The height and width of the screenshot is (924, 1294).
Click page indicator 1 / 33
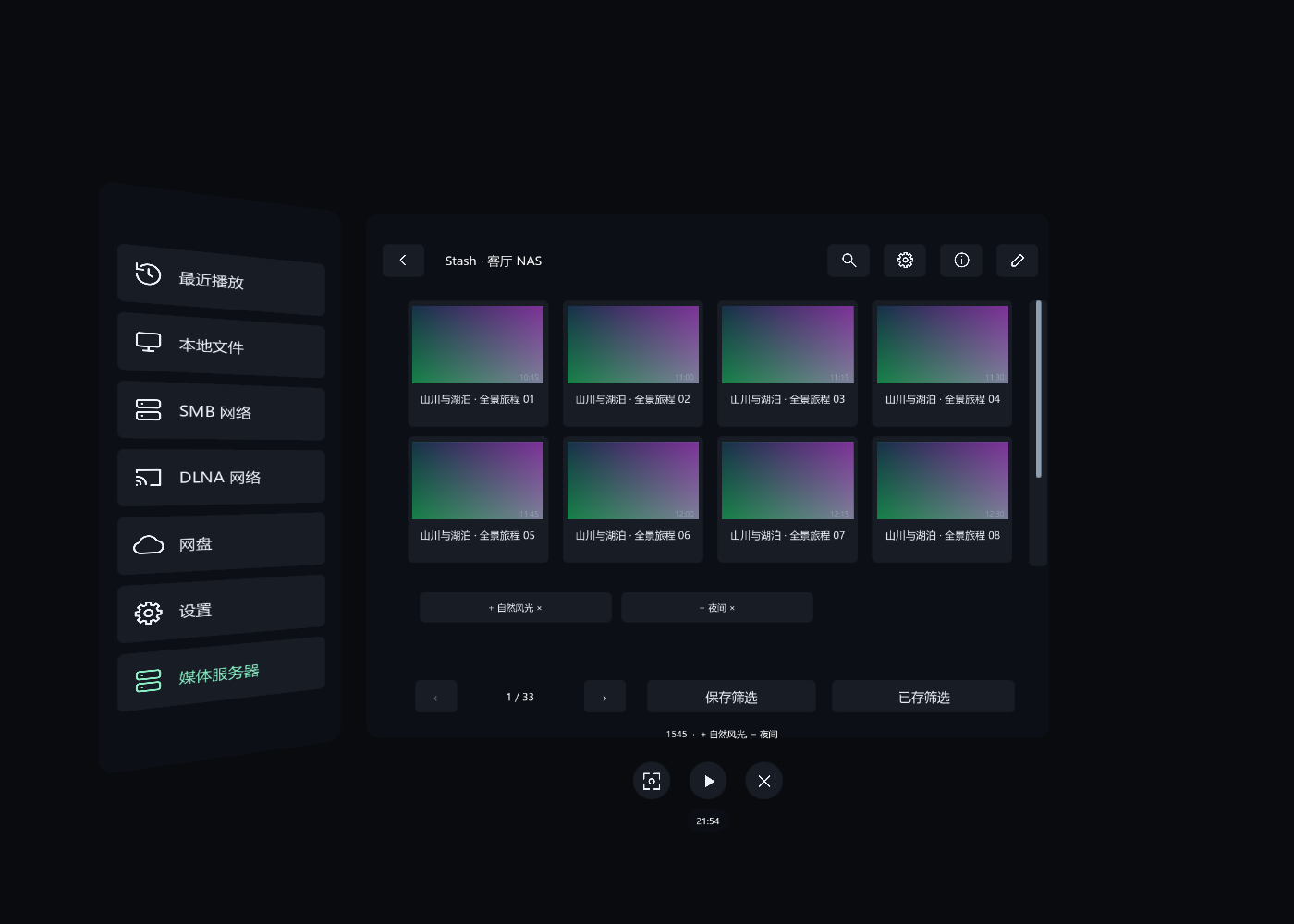tap(520, 698)
